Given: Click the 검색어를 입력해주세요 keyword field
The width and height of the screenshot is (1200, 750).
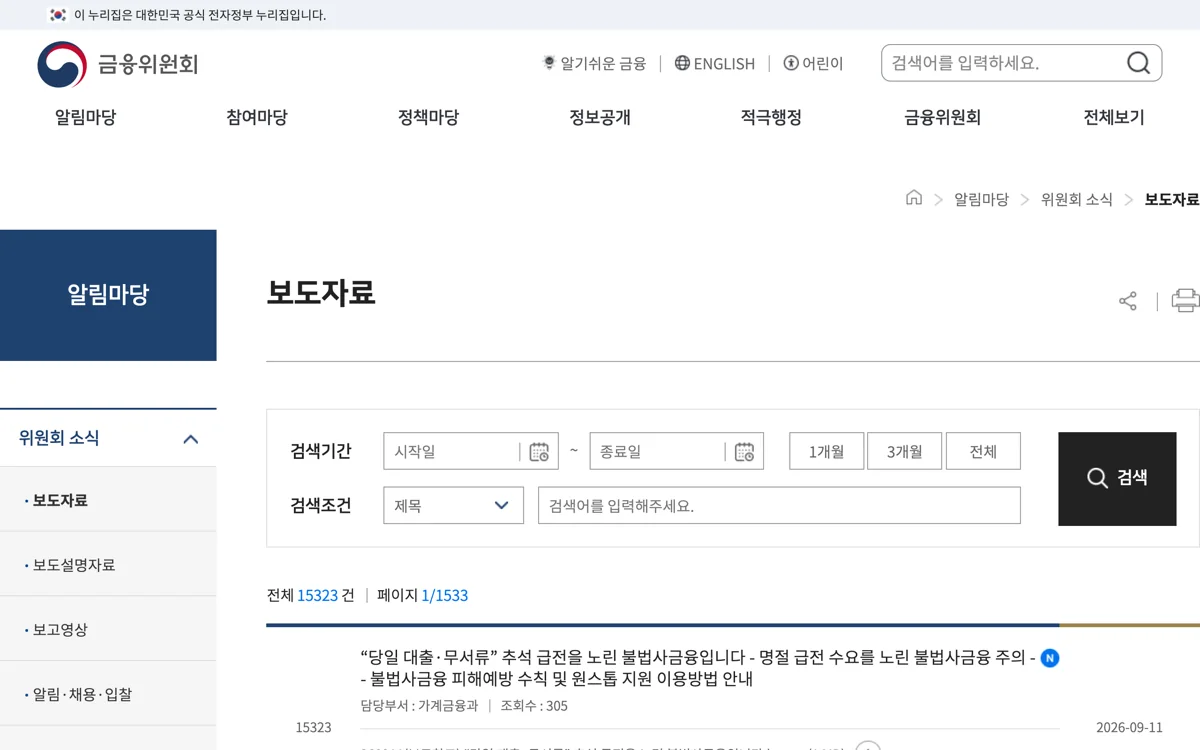Looking at the screenshot, I should (779, 505).
